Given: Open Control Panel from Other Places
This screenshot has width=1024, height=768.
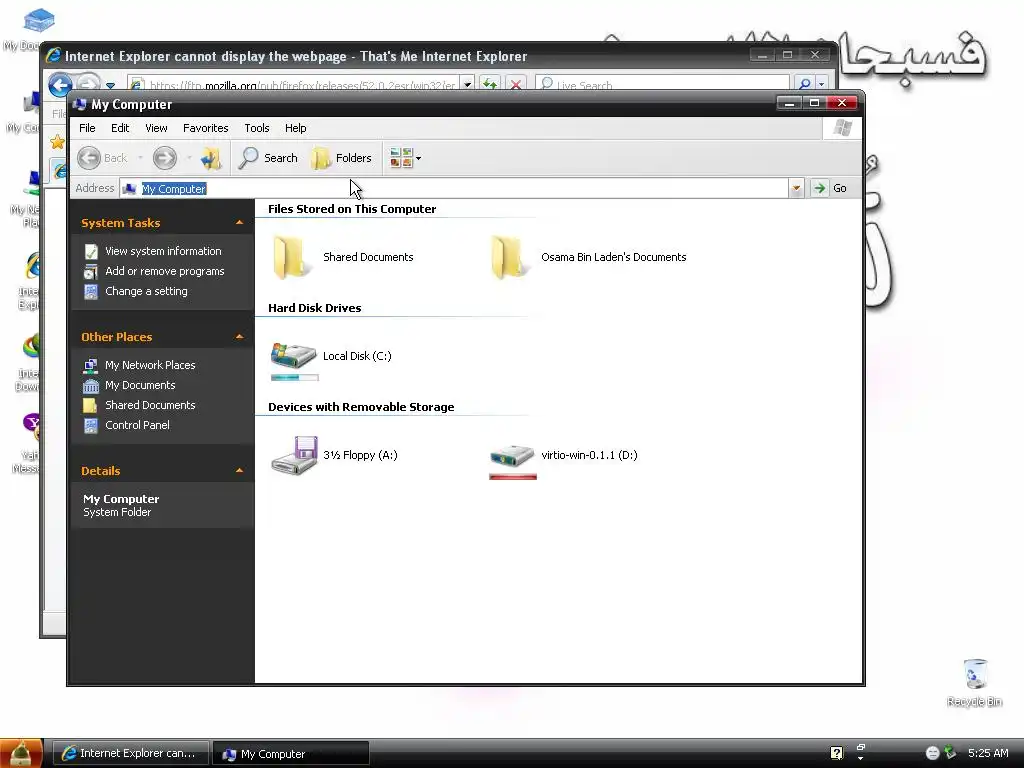Looking at the screenshot, I should [x=137, y=425].
